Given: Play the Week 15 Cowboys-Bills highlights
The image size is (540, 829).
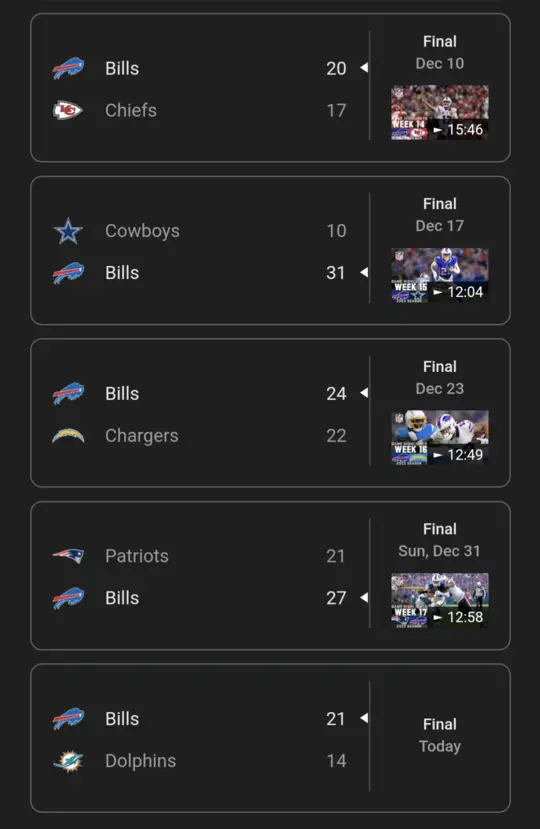Looking at the screenshot, I should [440, 275].
